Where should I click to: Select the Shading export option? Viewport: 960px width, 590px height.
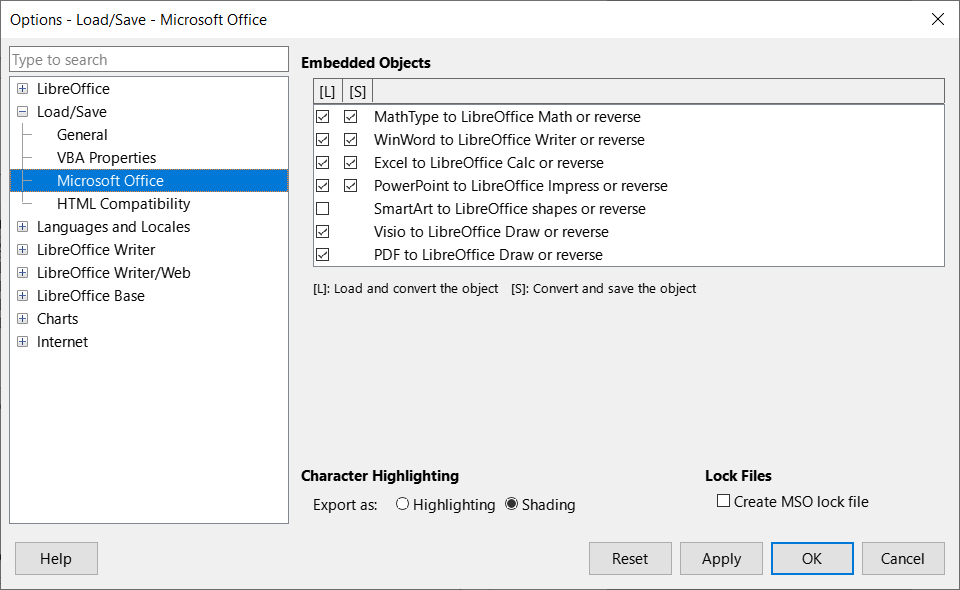tap(512, 504)
